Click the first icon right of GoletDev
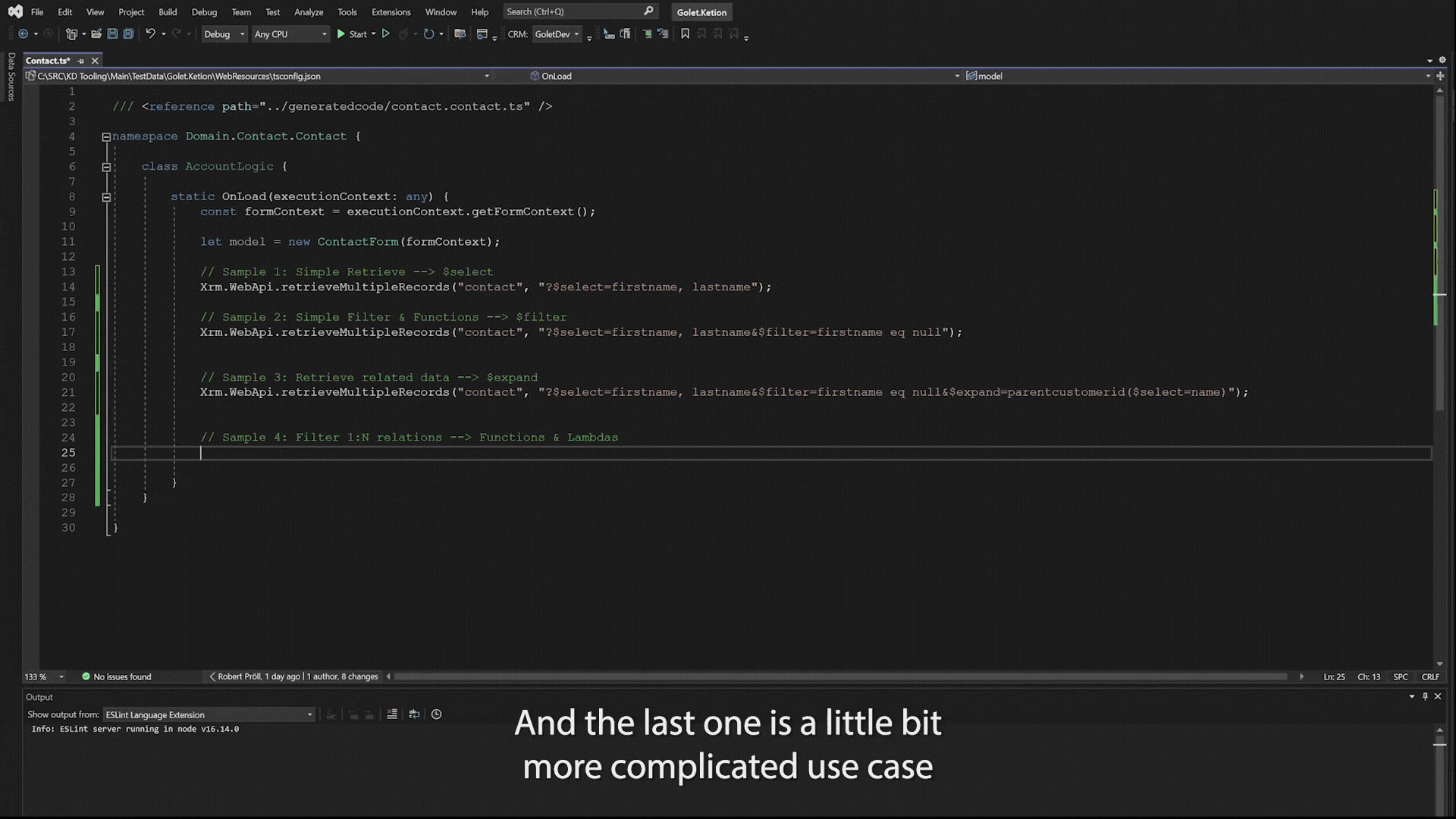 coord(609,34)
